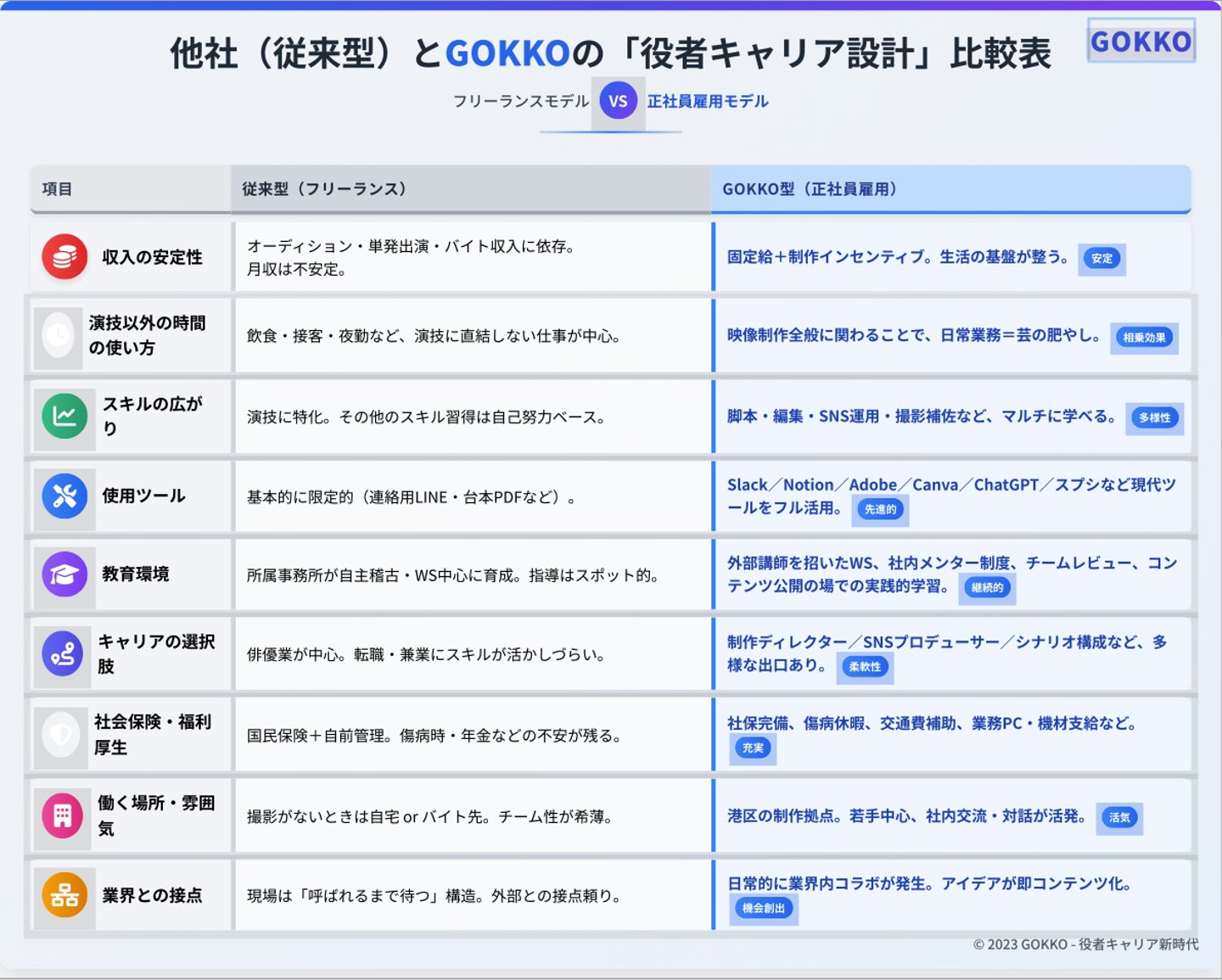Click the clock icon beside 演技以外の時間の使い方
Image resolution: width=1222 pixels, height=980 pixels.
coord(59,335)
